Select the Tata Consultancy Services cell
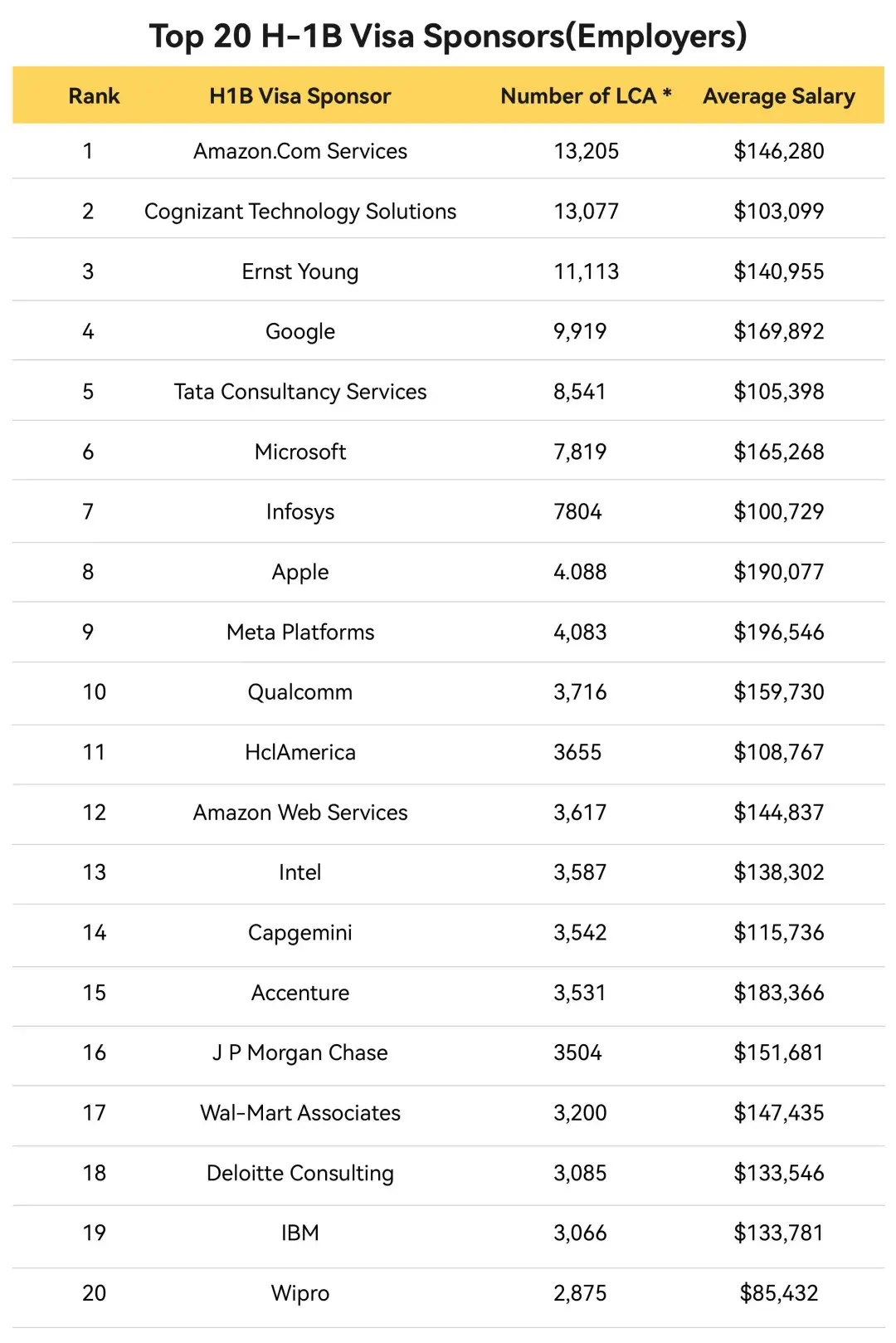 pyautogui.click(x=299, y=392)
